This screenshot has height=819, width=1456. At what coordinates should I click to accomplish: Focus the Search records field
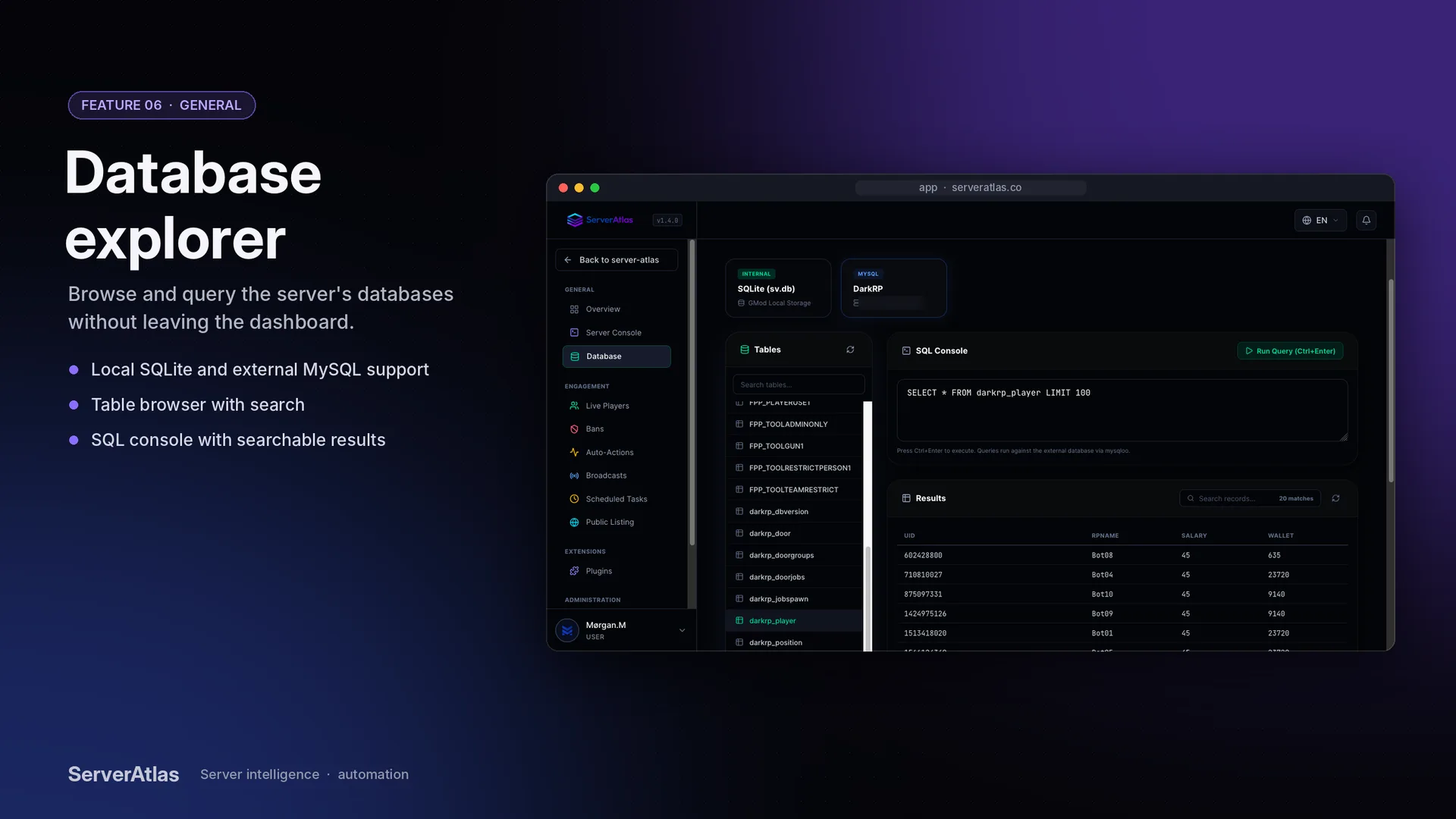[1250, 498]
